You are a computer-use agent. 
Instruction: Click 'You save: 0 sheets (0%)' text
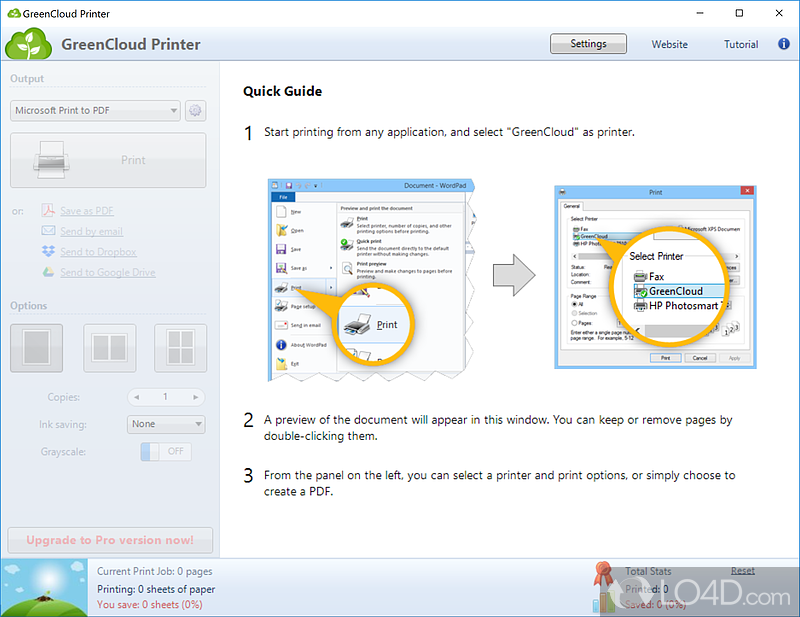(150, 605)
